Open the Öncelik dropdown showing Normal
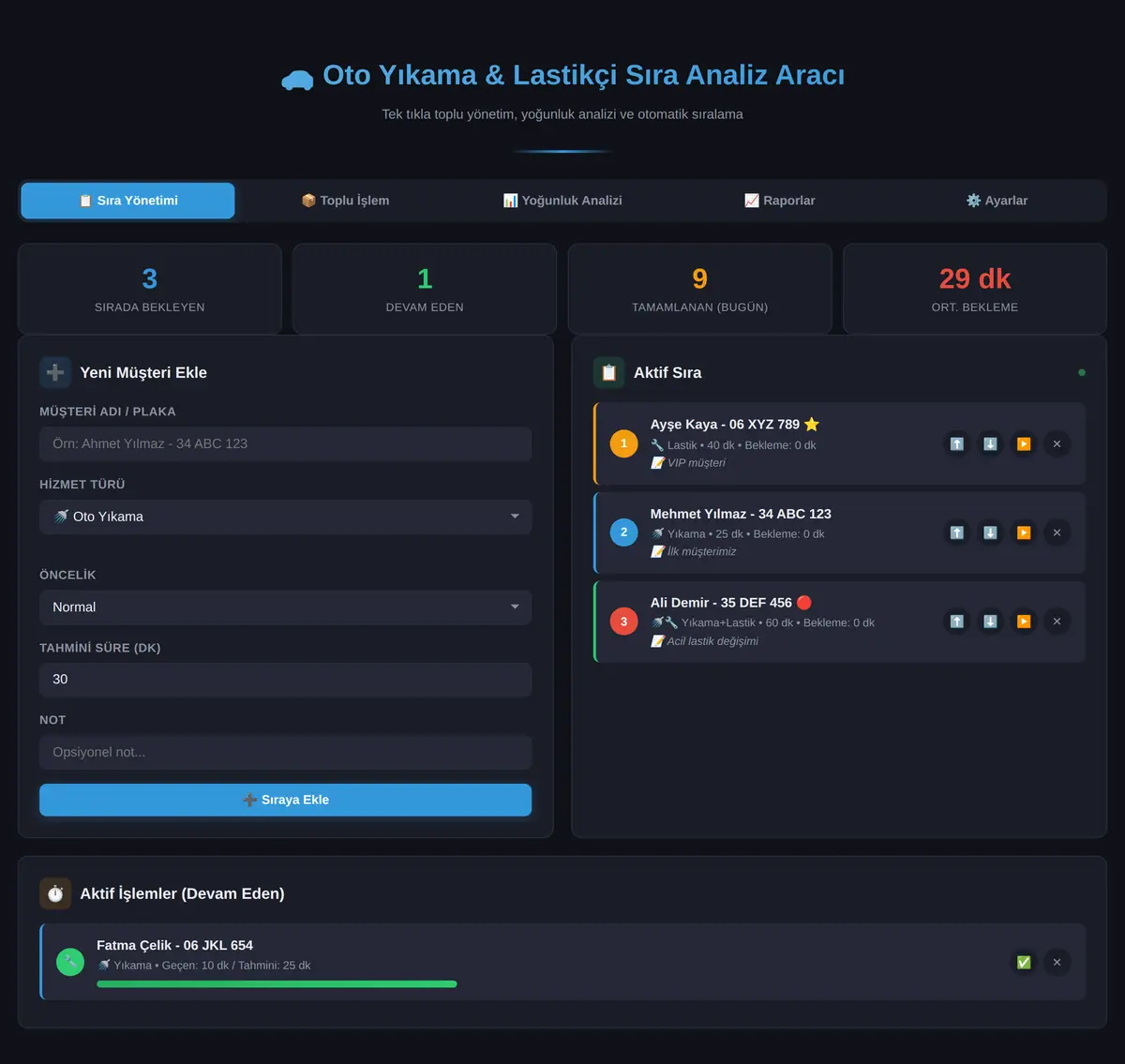 [286, 607]
